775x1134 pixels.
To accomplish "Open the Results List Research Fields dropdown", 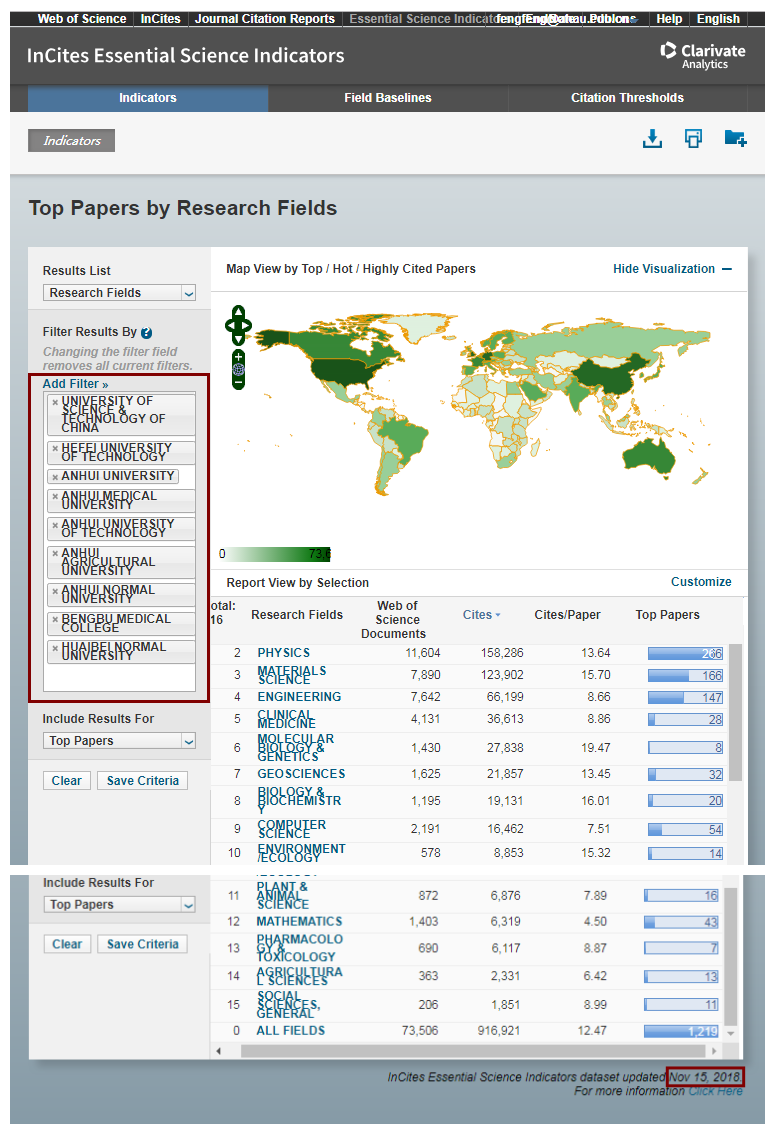I will tap(119, 293).
